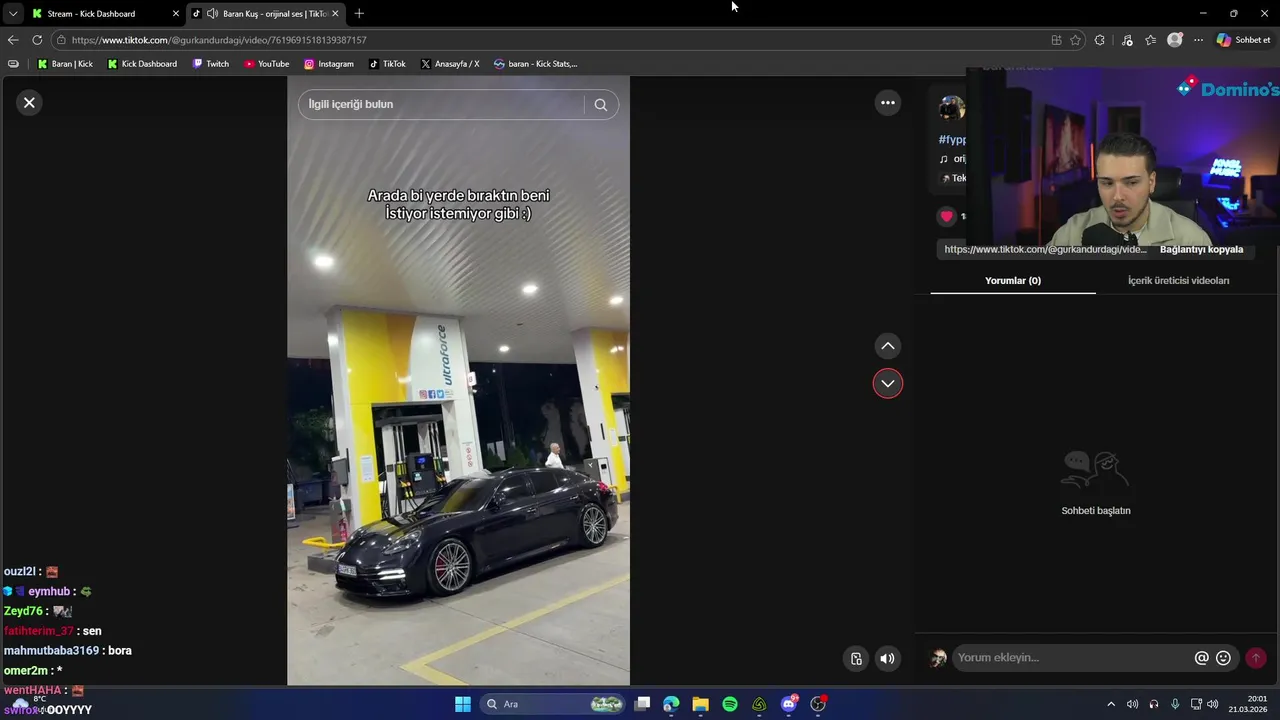Open the Twitch bookmark
The width and height of the screenshot is (1280, 720).
pos(211,64)
